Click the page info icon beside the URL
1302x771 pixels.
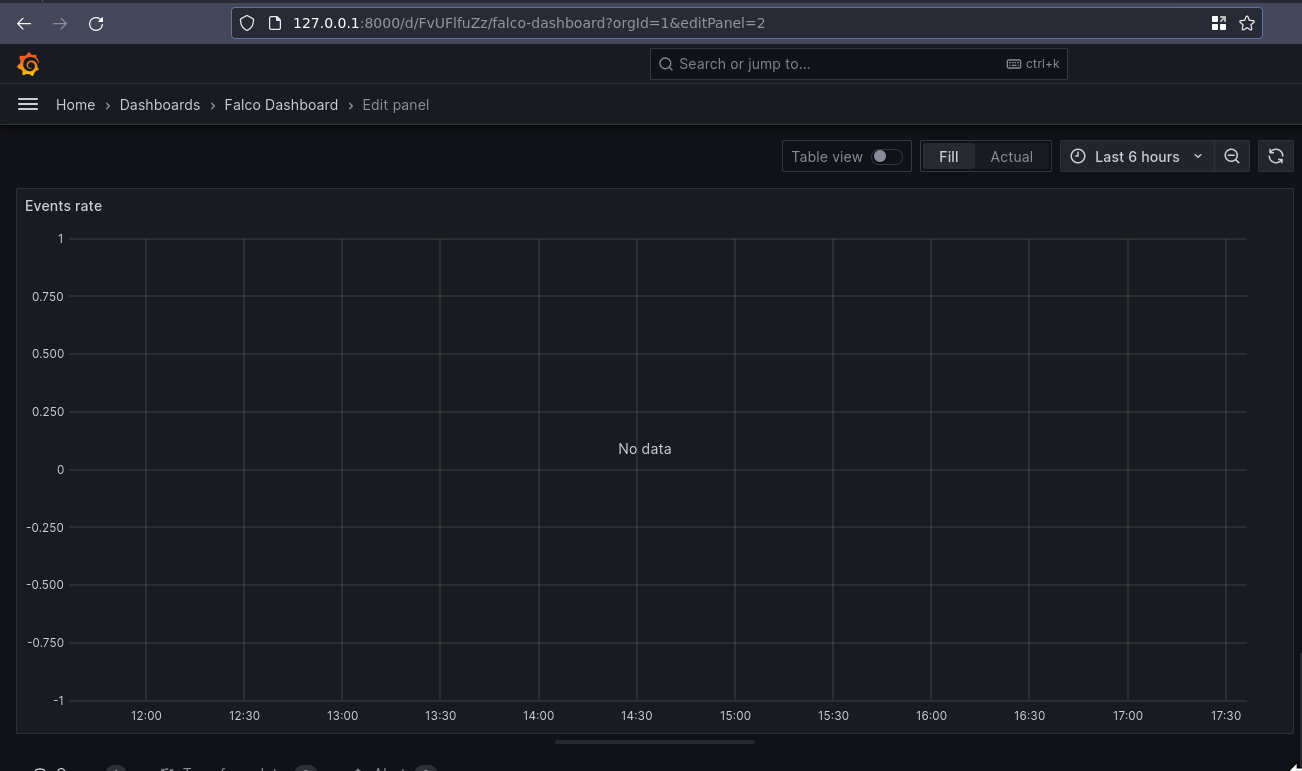(276, 23)
